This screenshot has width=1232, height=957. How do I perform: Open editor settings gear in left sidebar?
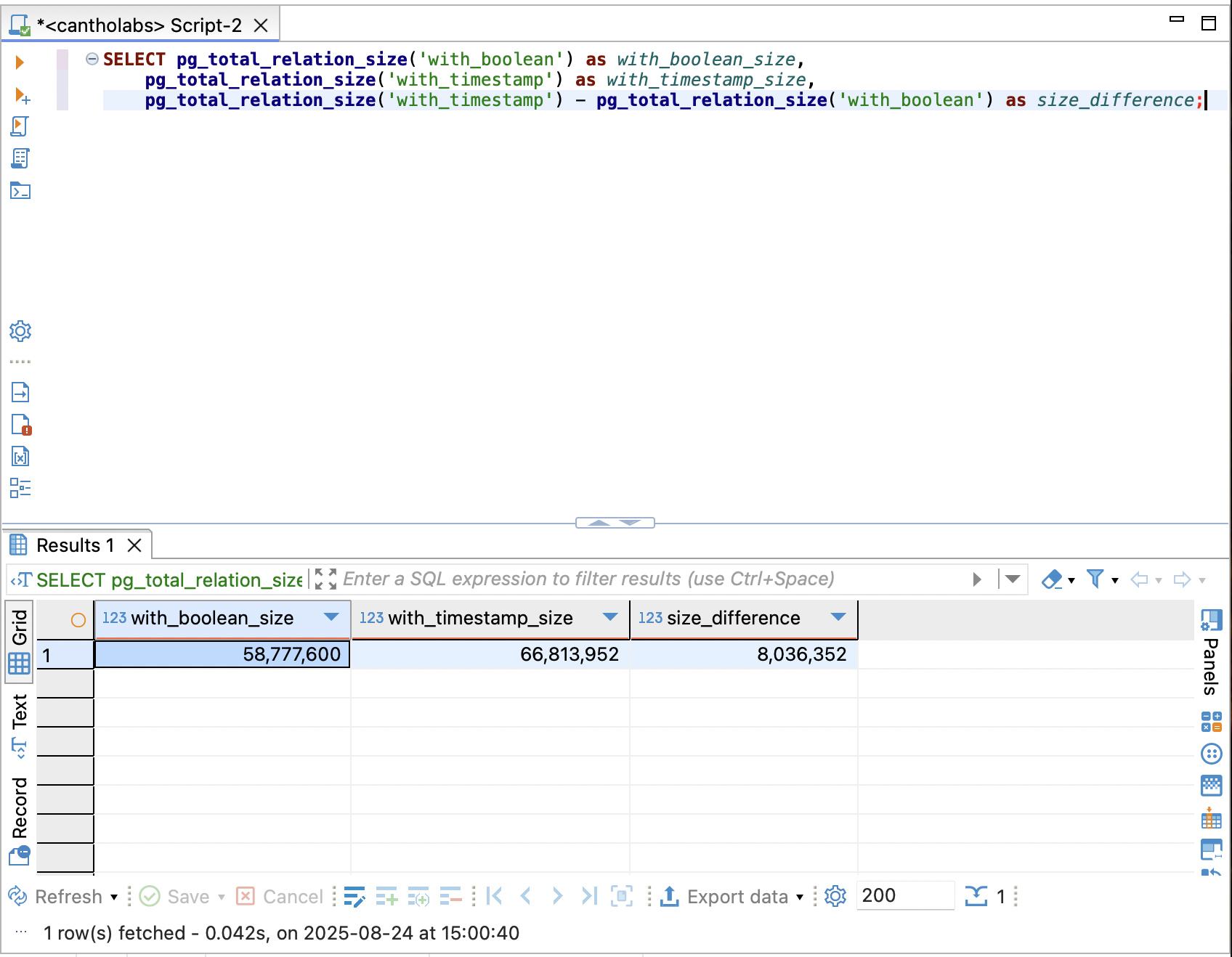point(20,331)
